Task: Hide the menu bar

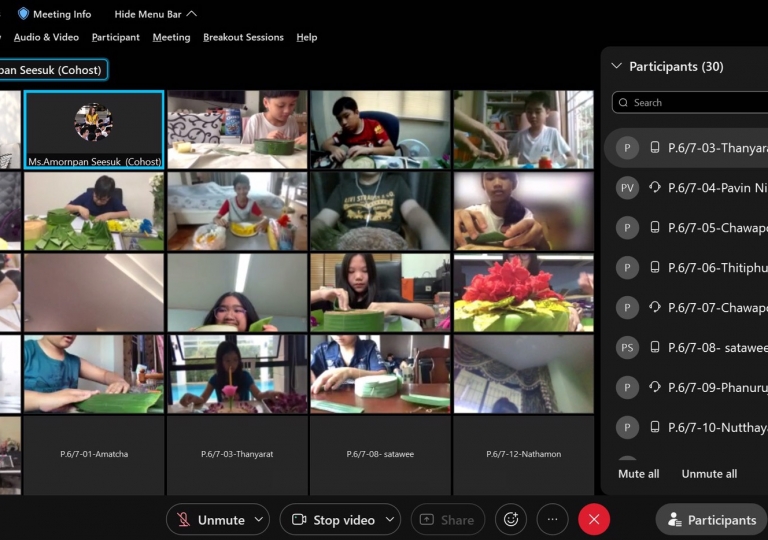Action: [x=155, y=14]
